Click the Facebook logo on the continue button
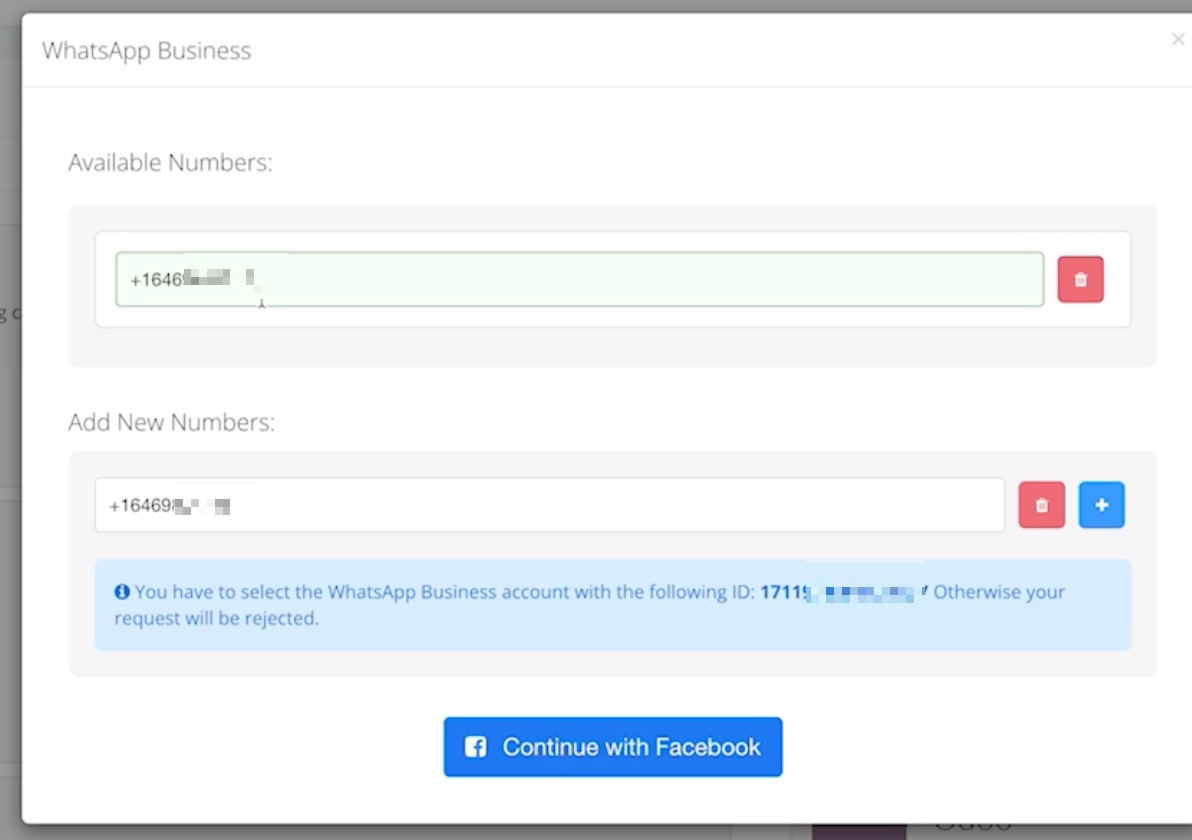 point(476,747)
